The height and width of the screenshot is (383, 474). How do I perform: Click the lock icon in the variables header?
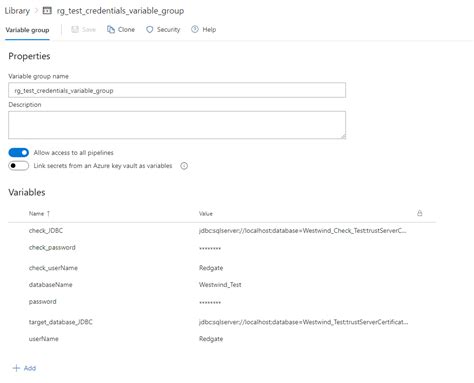420,213
